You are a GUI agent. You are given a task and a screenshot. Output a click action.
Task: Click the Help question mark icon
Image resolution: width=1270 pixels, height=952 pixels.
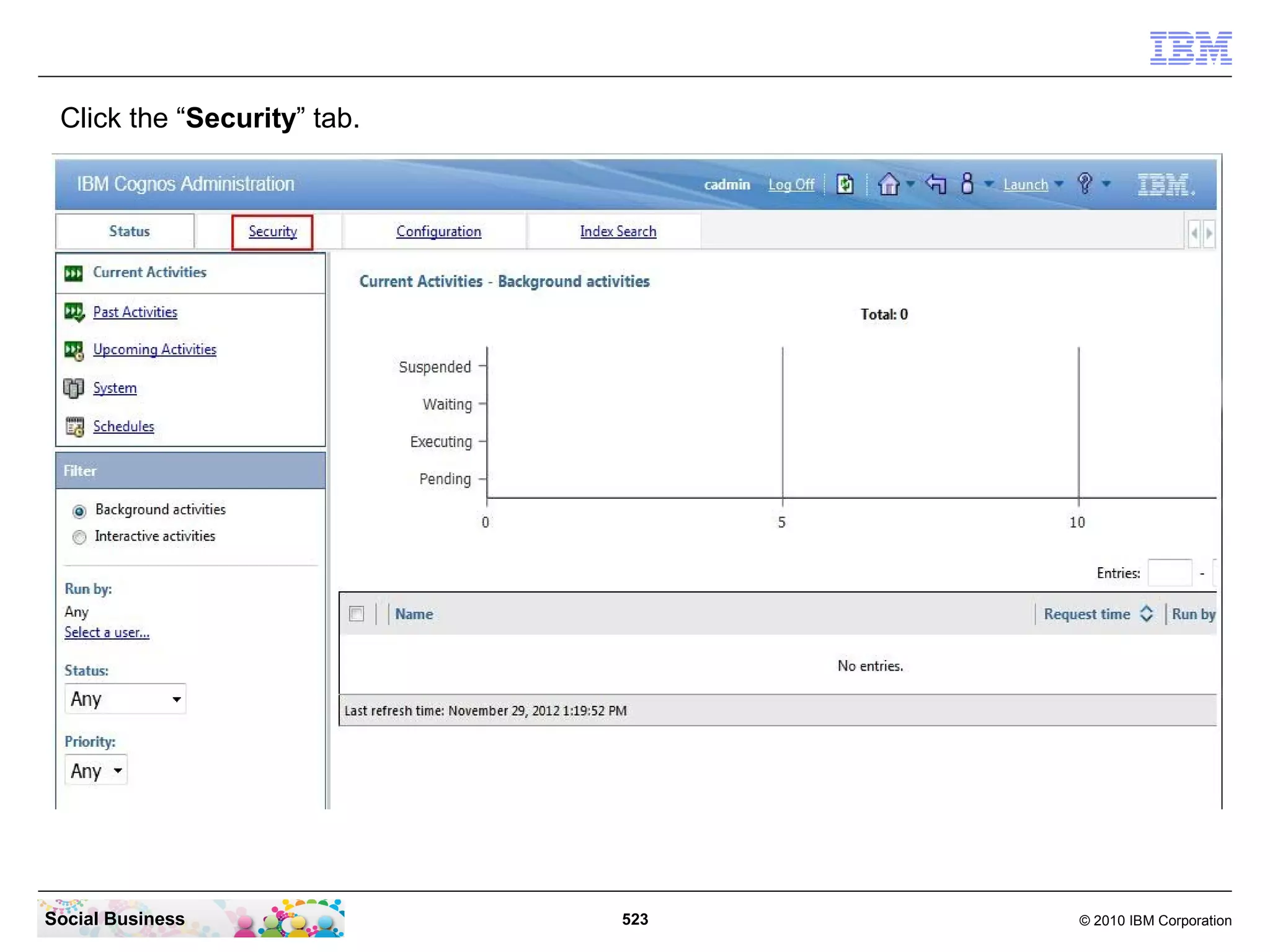(x=1085, y=183)
